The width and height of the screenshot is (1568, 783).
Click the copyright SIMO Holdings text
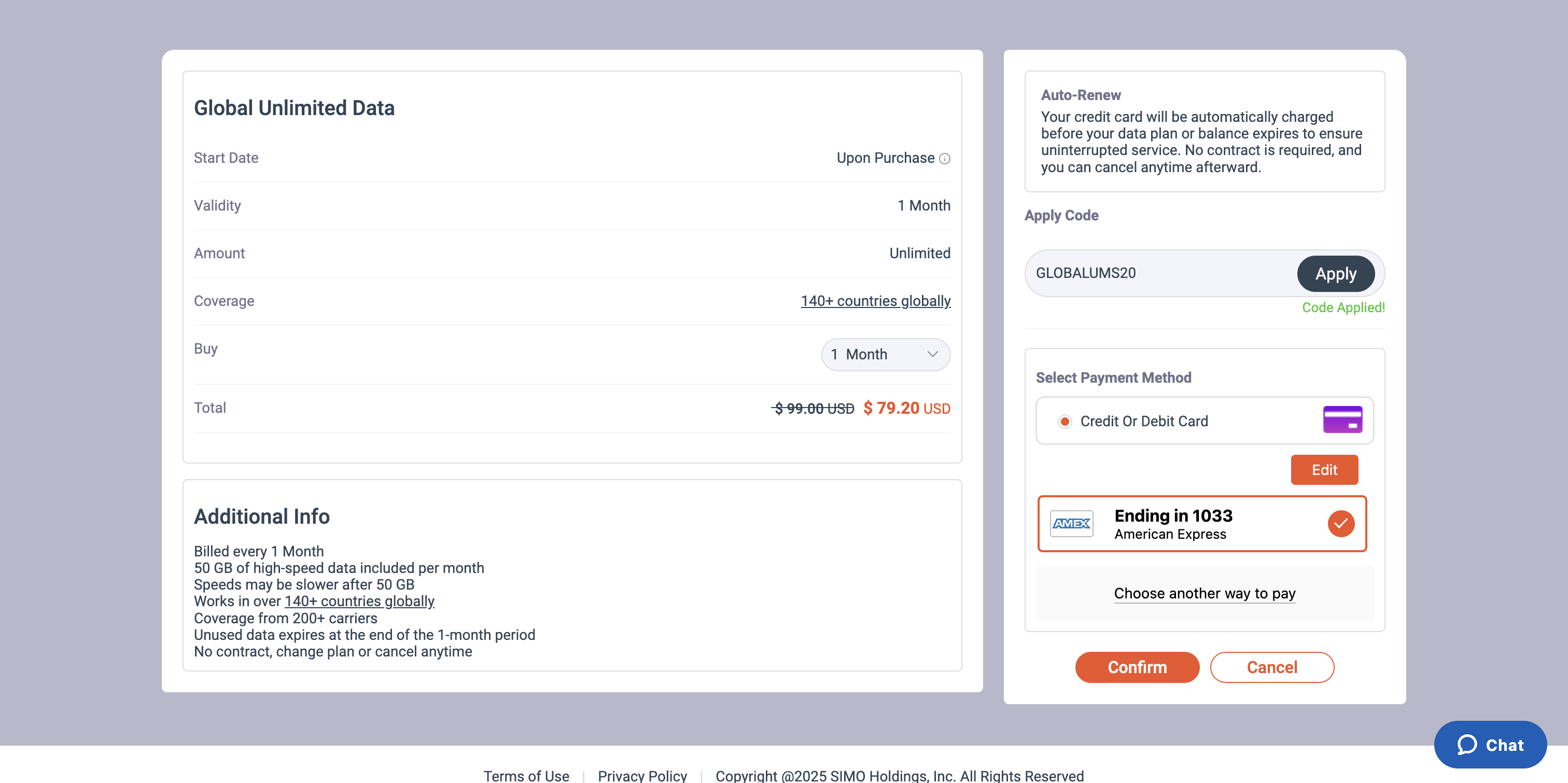click(899, 775)
